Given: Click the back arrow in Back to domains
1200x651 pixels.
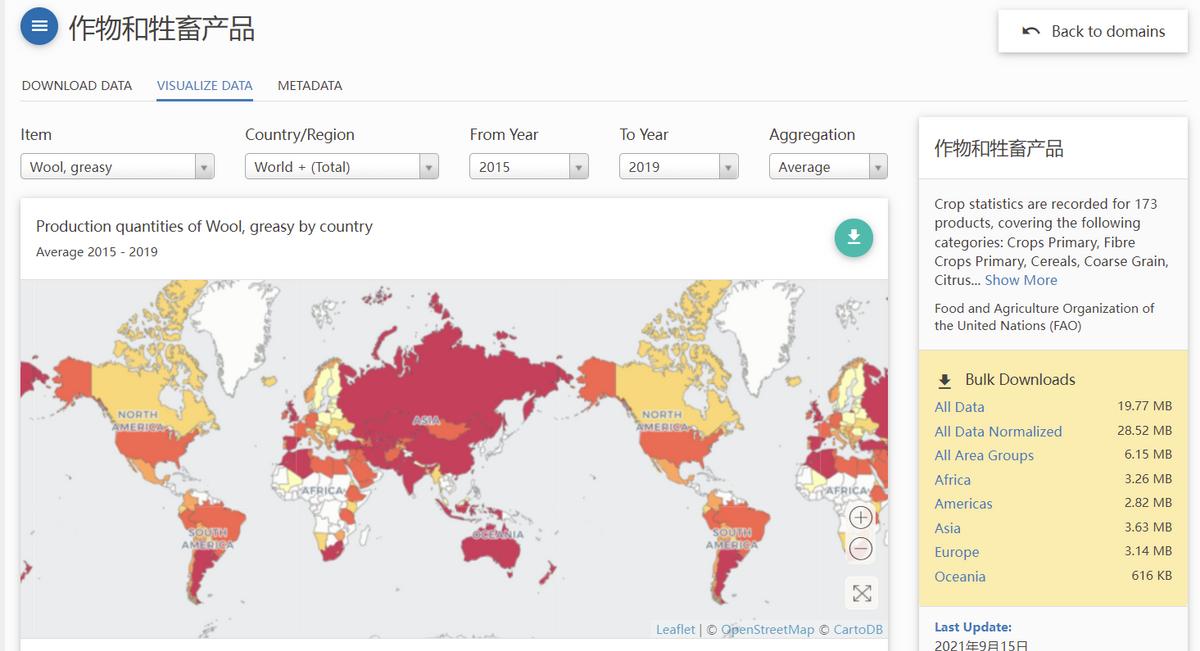Looking at the screenshot, I should 1031,31.
